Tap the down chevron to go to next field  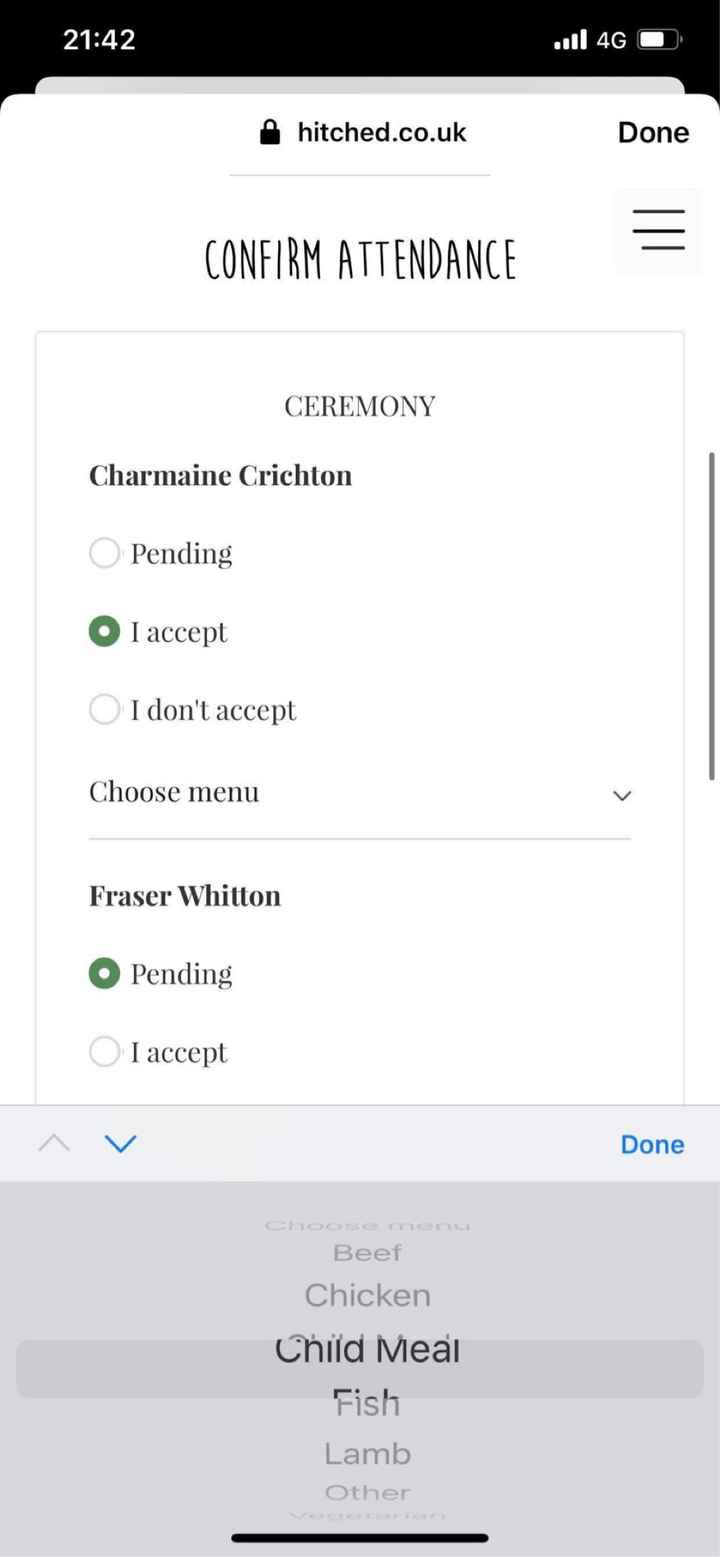coord(119,1143)
